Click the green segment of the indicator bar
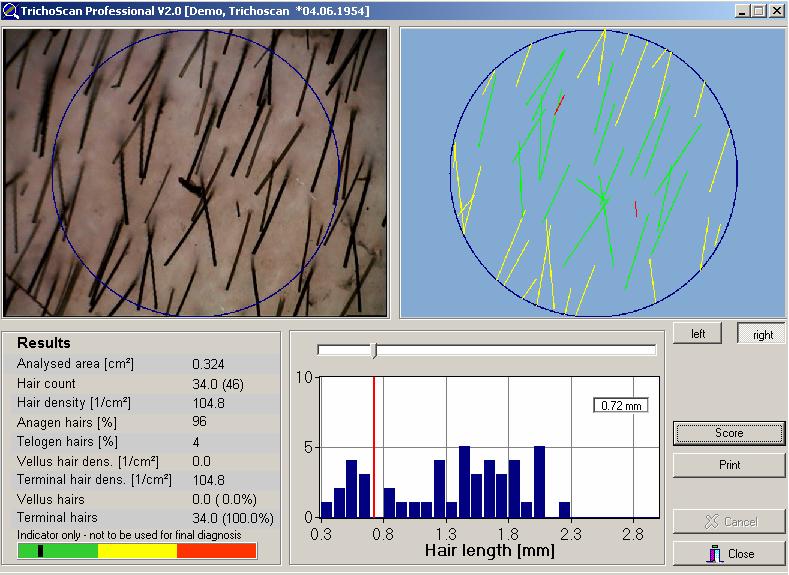 (x=60, y=551)
